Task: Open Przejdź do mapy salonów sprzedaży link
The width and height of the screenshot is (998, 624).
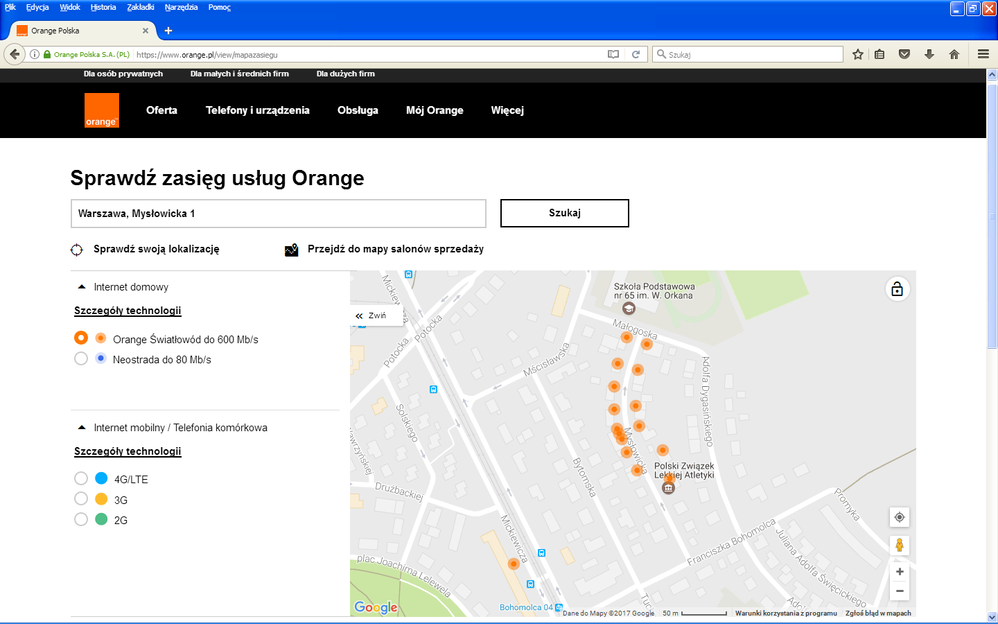Action: point(395,249)
